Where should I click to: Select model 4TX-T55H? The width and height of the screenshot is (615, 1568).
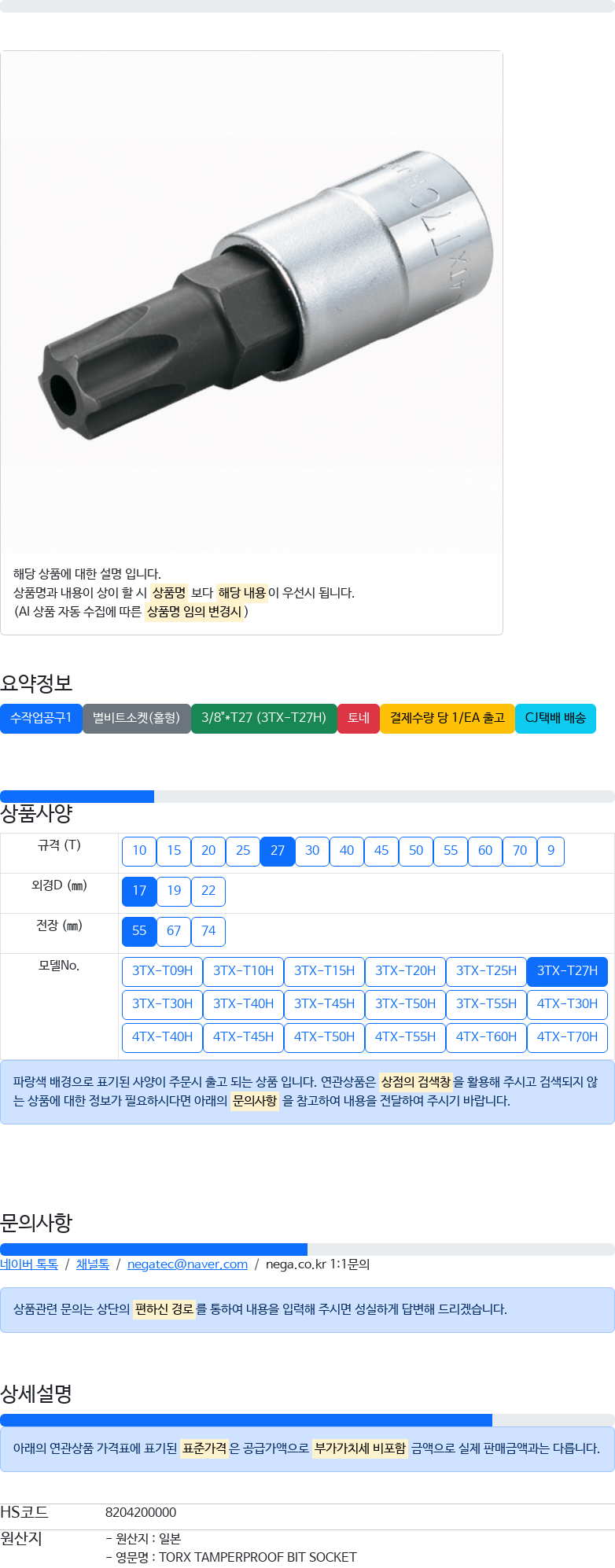click(x=405, y=1037)
